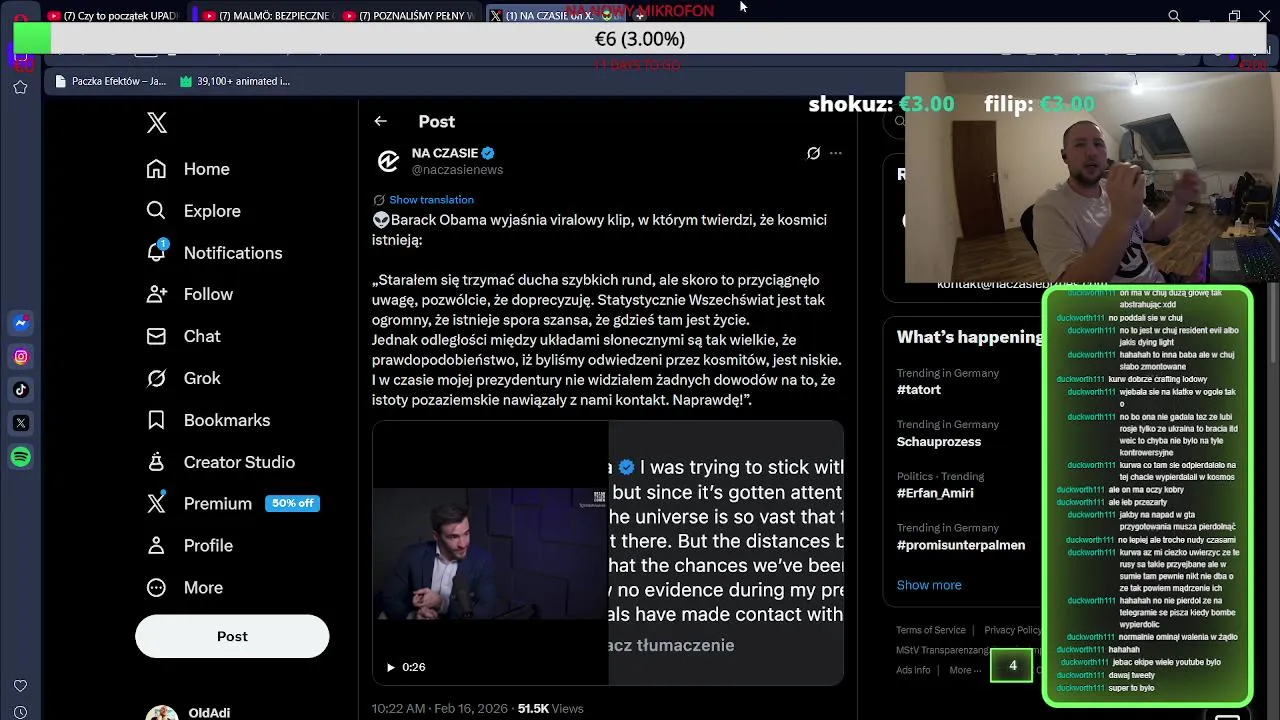Screen dimensions: 1280x720
Task: Open history clock icon in browser sidebar
Action: [20, 713]
